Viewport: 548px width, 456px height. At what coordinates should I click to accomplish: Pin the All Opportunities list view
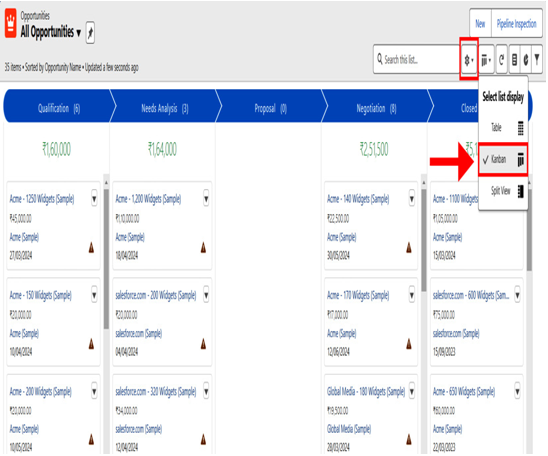pyautogui.click(x=90, y=33)
